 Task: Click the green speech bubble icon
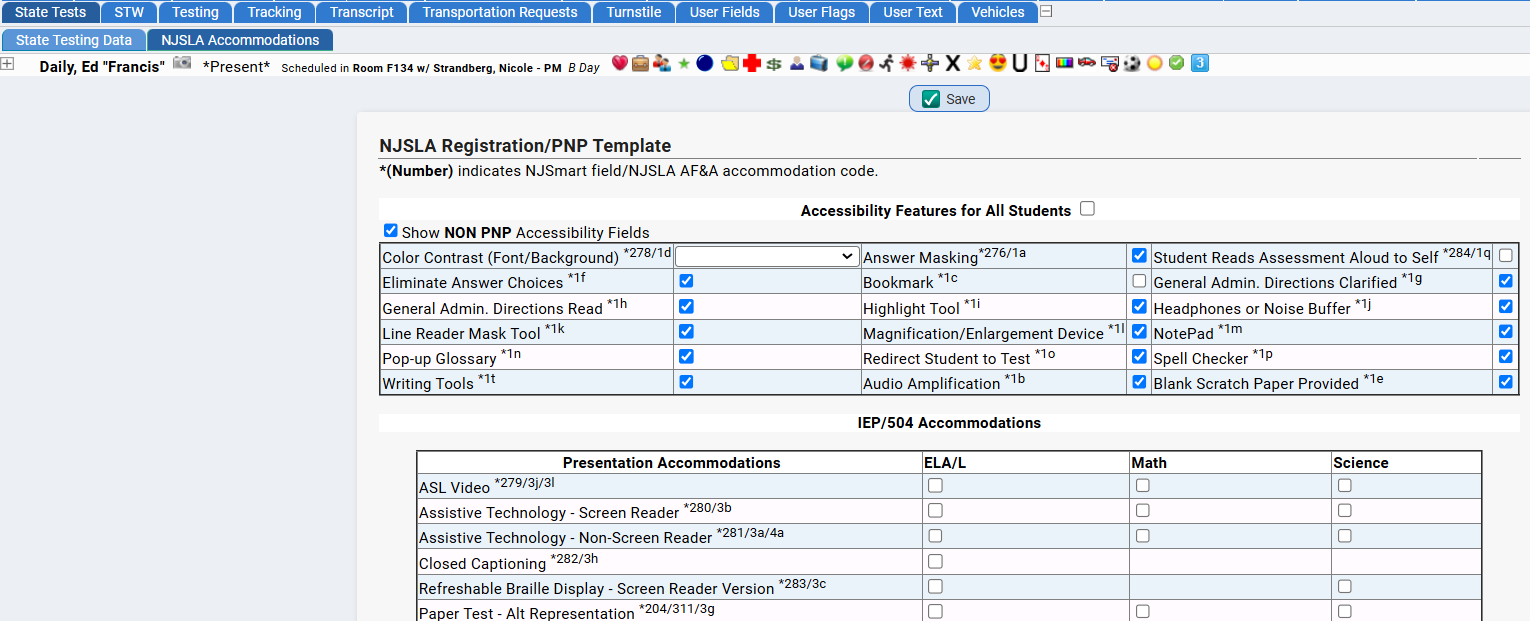(844, 63)
